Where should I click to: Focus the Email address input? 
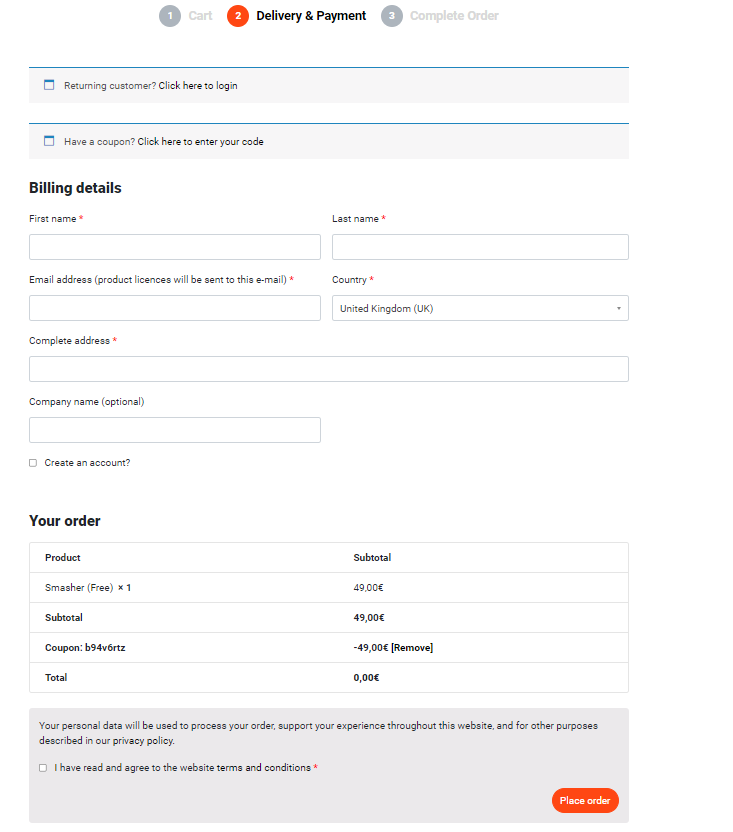tap(175, 308)
